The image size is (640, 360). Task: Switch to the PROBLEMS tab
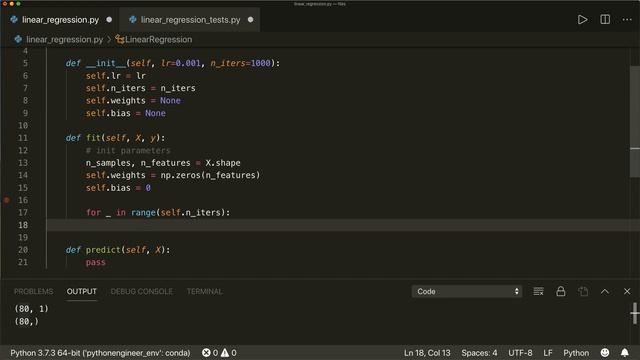tap(33, 291)
